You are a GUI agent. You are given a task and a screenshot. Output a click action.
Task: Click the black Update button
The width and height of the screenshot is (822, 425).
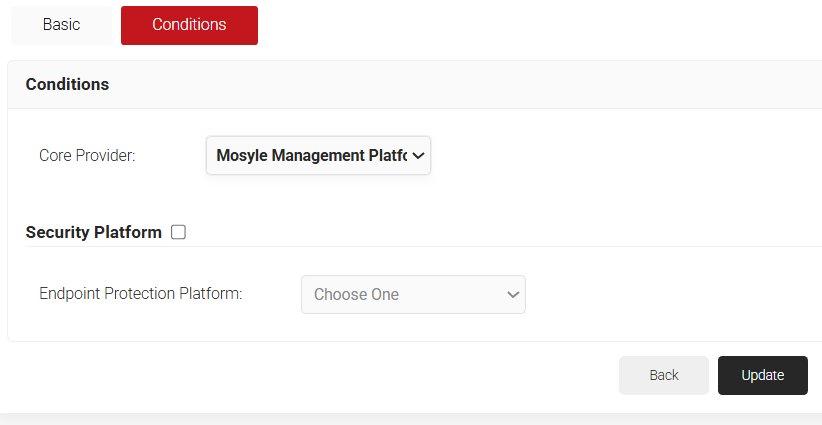[x=762, y=375]
